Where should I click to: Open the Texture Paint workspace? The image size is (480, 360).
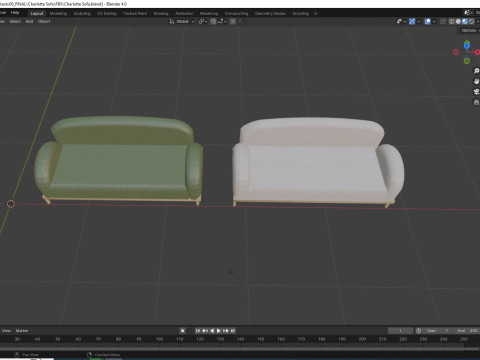point(135,13)
